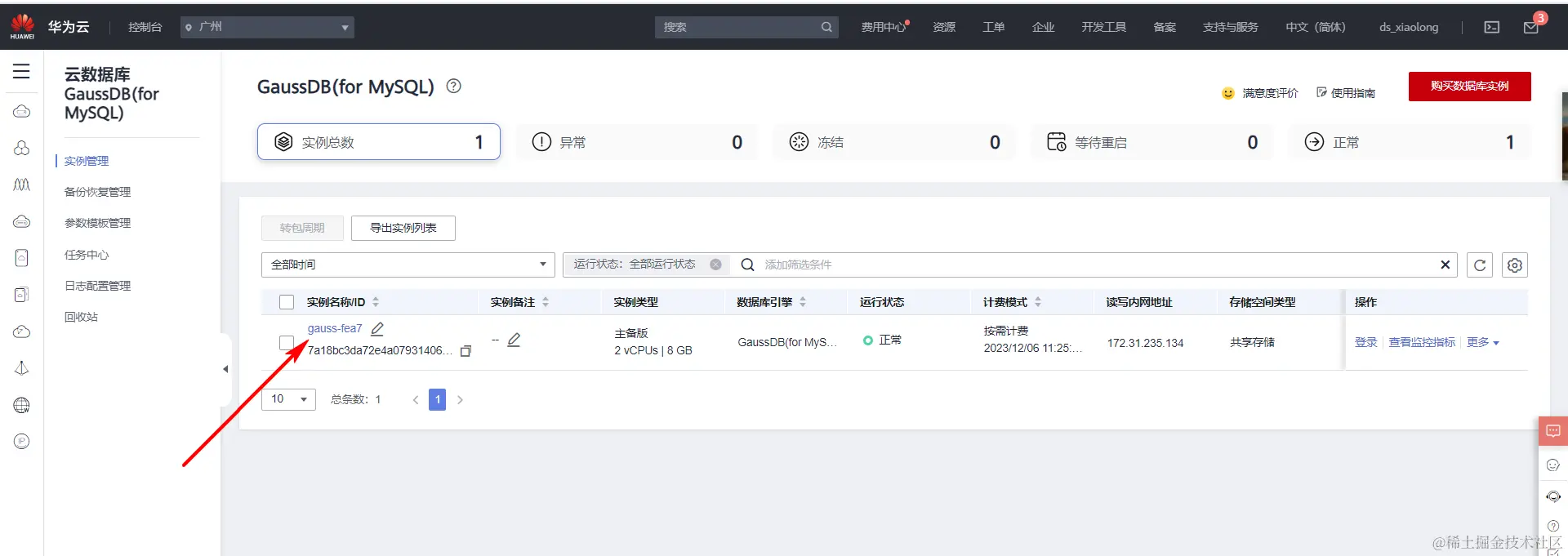Sort by instance remark column
This screenshot has width=1568, height=556.
pyautogui.click(x=546, y=302)
